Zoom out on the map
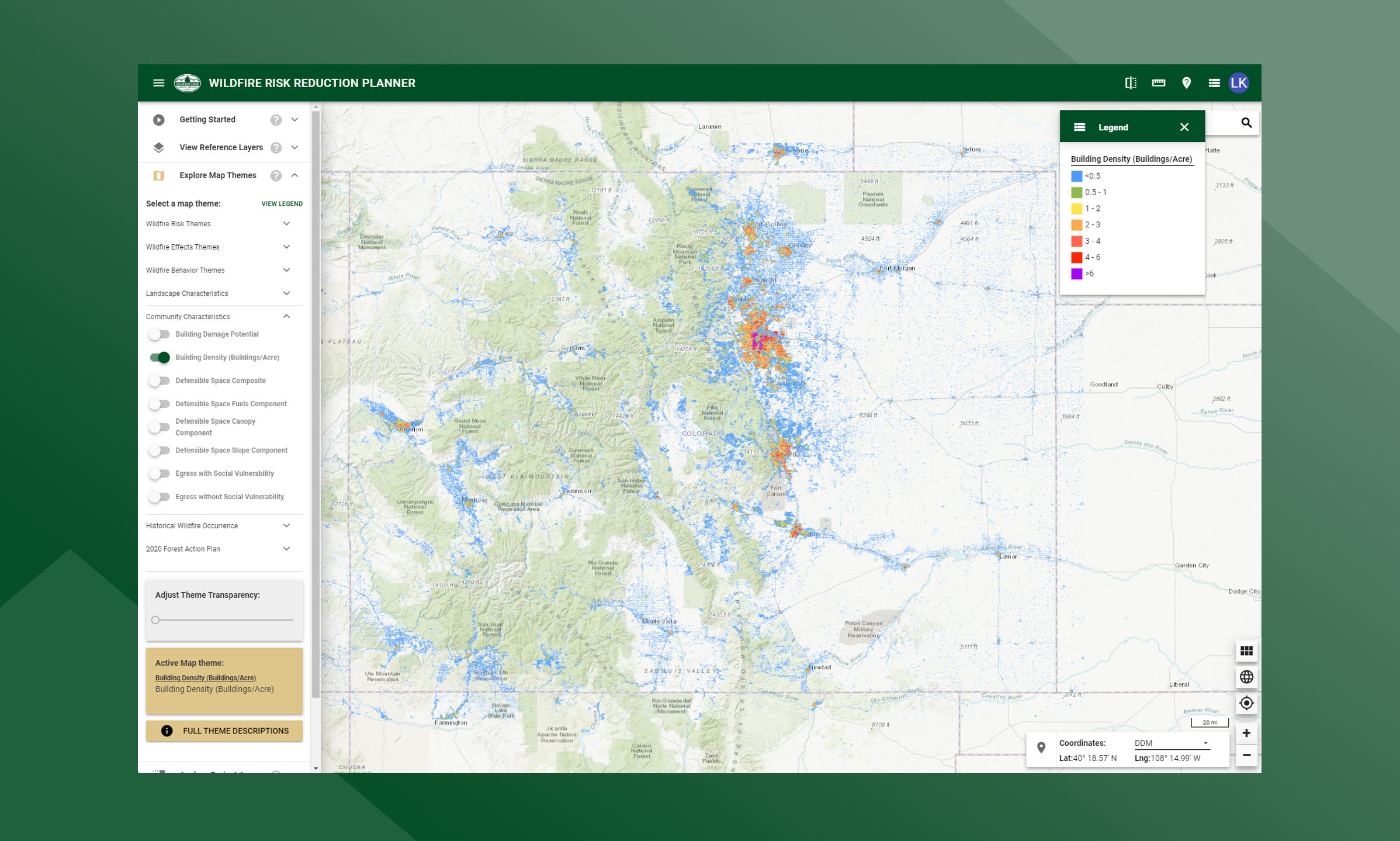The width and height of the screenshot is (1400, 841). coord(1246,755)
